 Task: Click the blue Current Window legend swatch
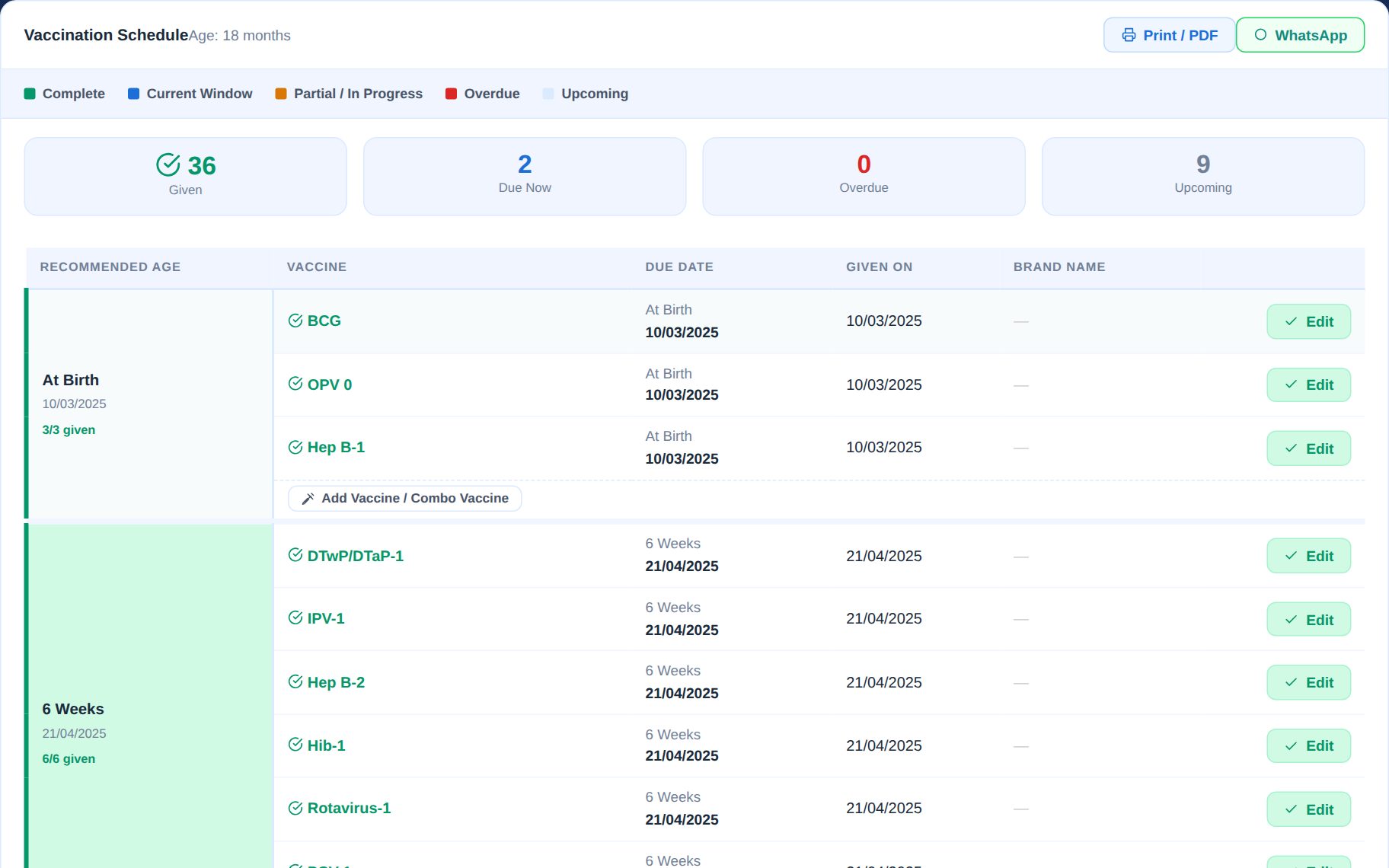(133, 94)
